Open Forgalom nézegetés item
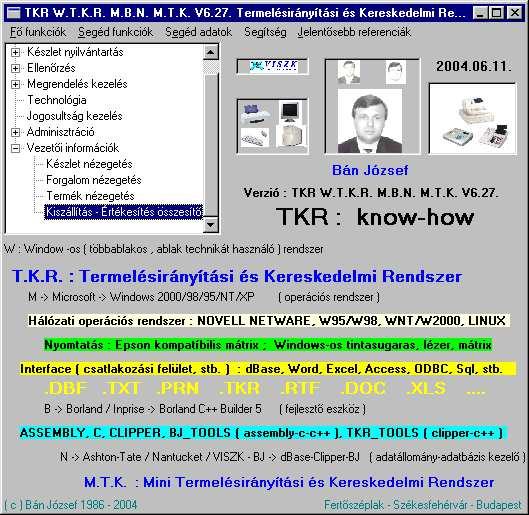Image resolution: width=529 pixels, height=515 pixels. (94, 180)
